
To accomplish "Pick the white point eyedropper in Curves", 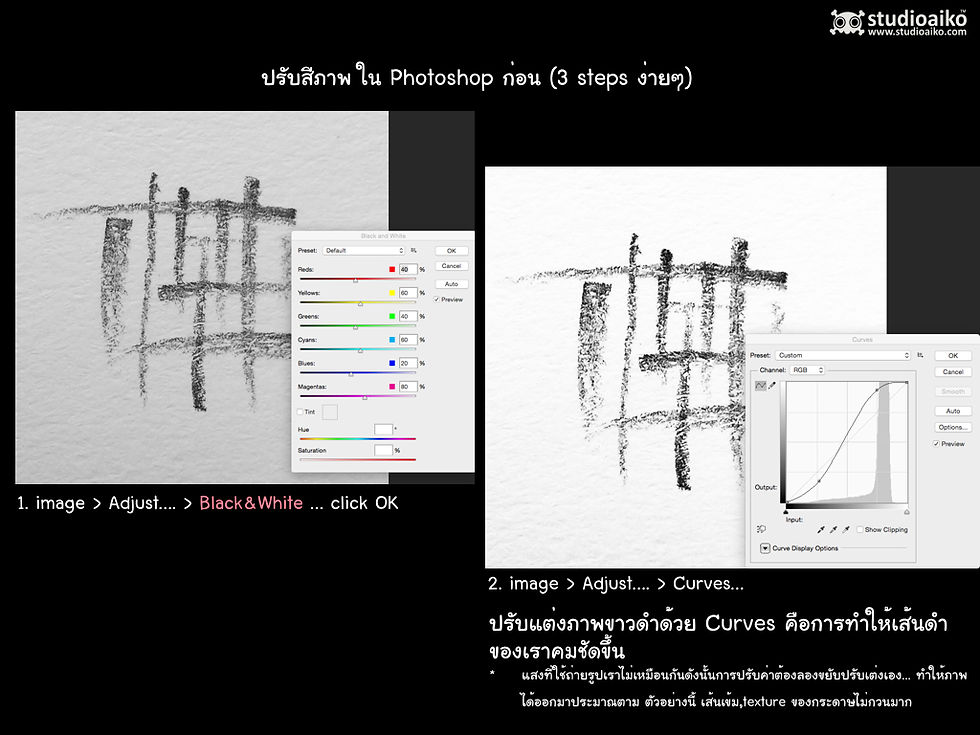I will (846, 529).
